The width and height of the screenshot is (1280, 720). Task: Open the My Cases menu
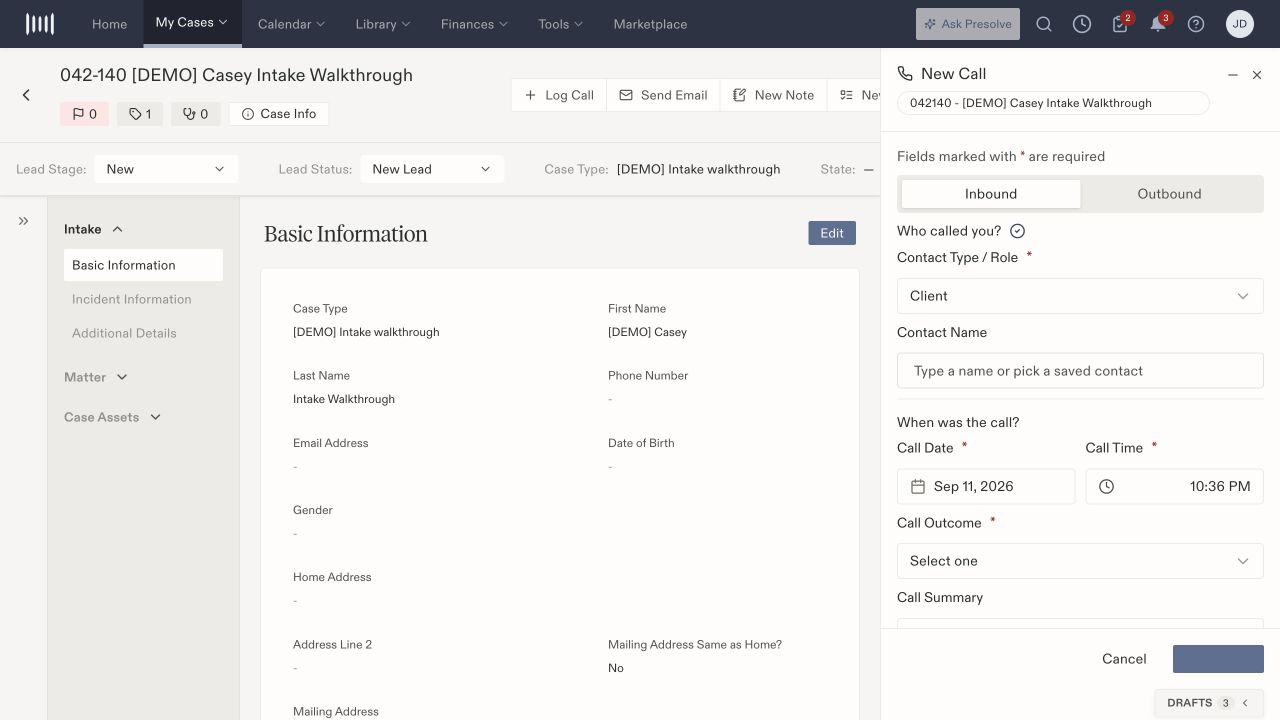192,23
